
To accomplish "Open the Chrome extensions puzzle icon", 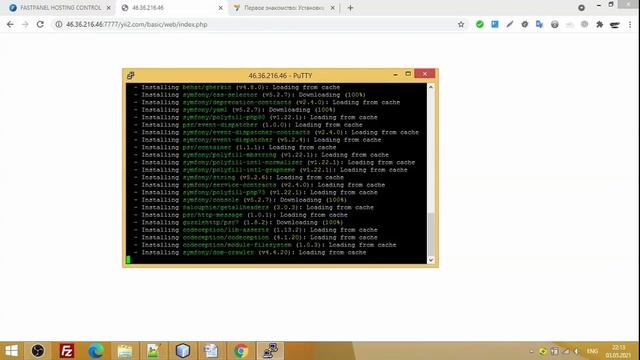I will (599, 24).
